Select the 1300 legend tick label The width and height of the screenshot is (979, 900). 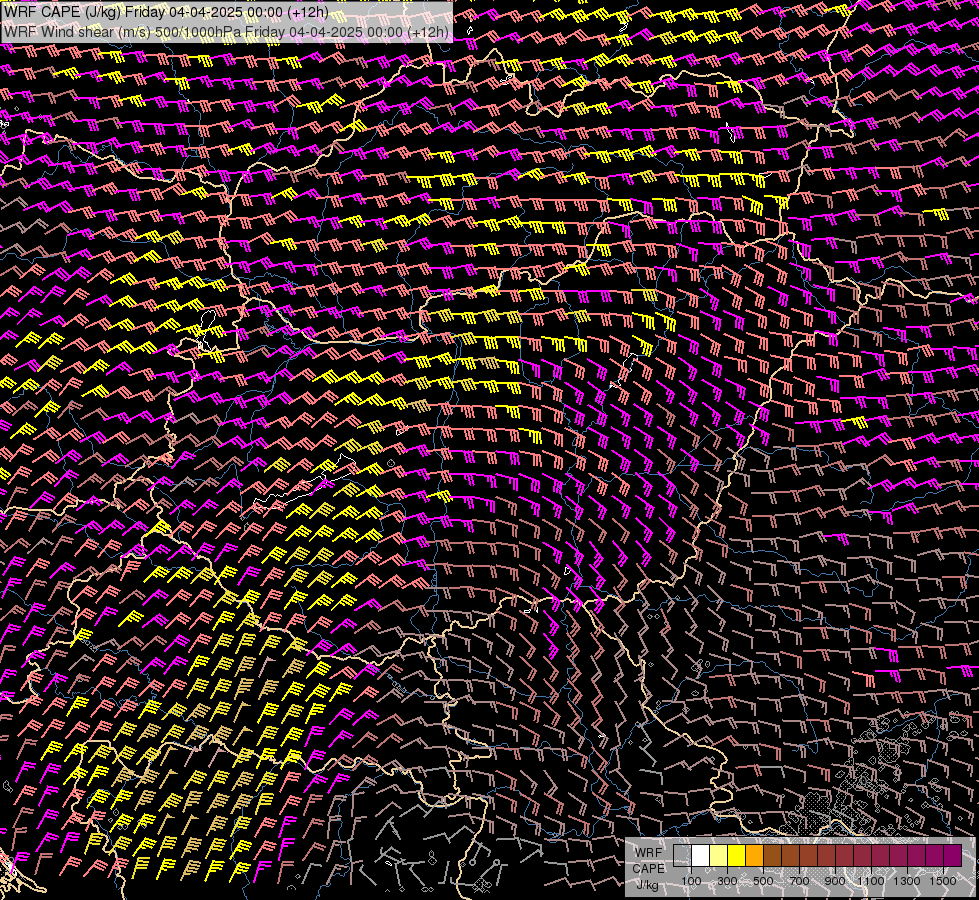pos(907,881)
